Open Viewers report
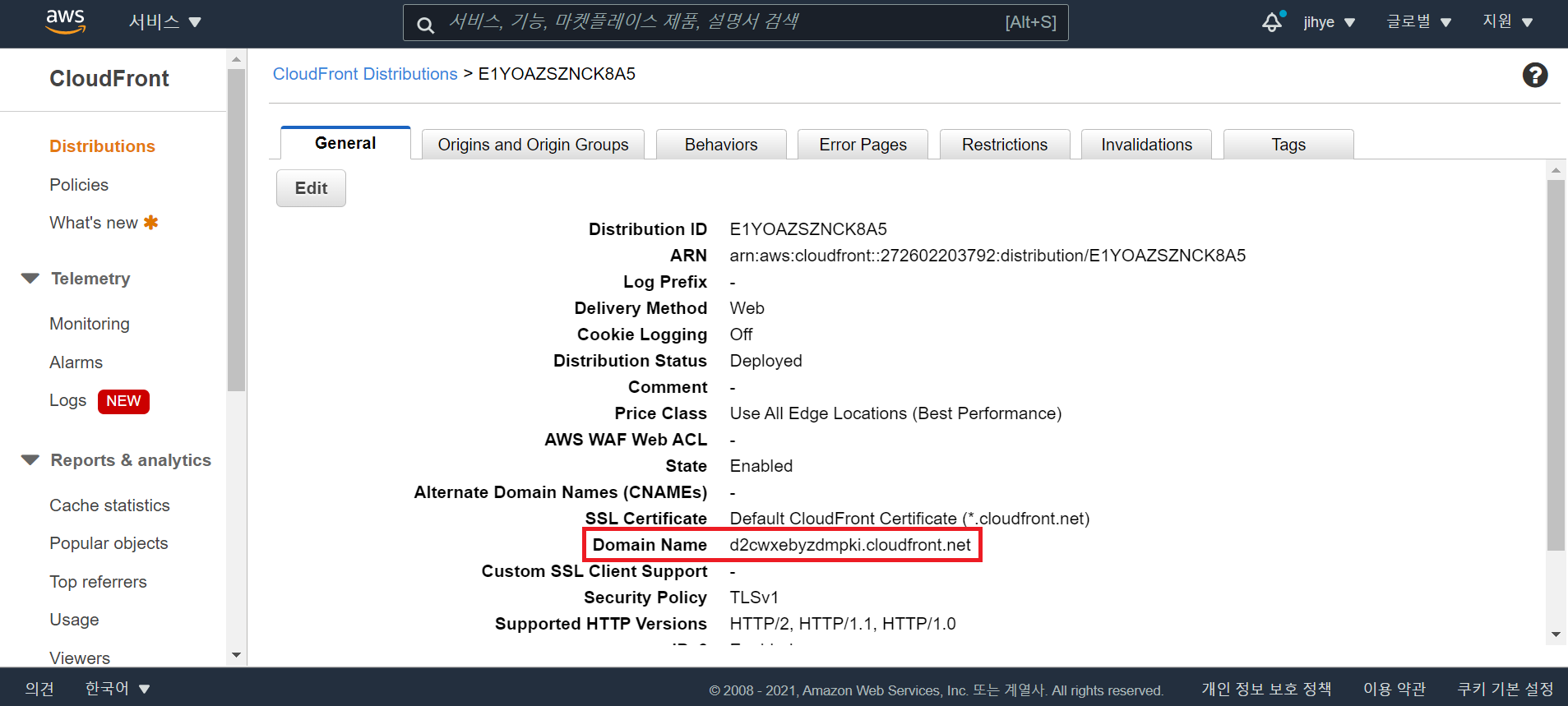 80,658
